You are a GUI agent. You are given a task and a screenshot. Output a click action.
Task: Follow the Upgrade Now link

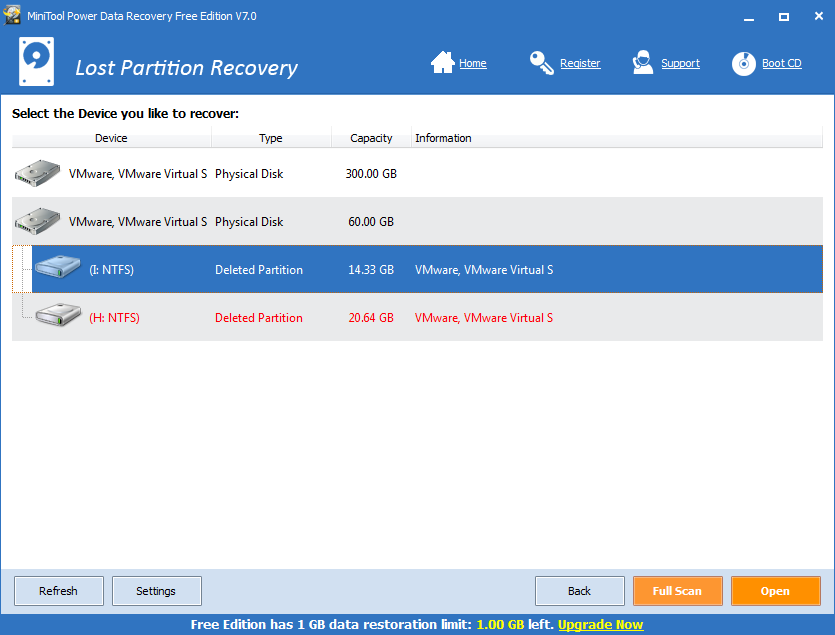tap(600, 624)
